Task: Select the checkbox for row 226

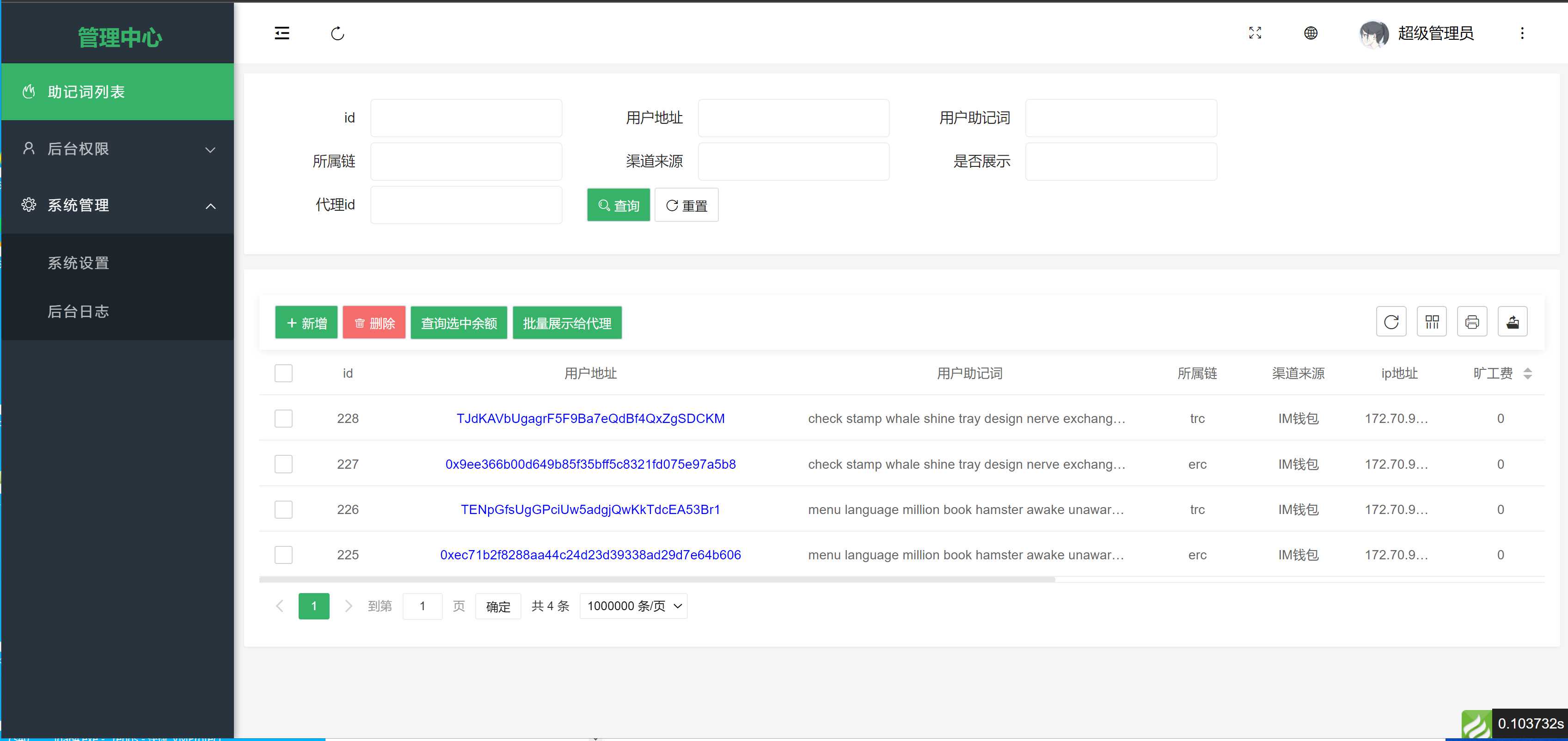Action: (x=283, y=509)
